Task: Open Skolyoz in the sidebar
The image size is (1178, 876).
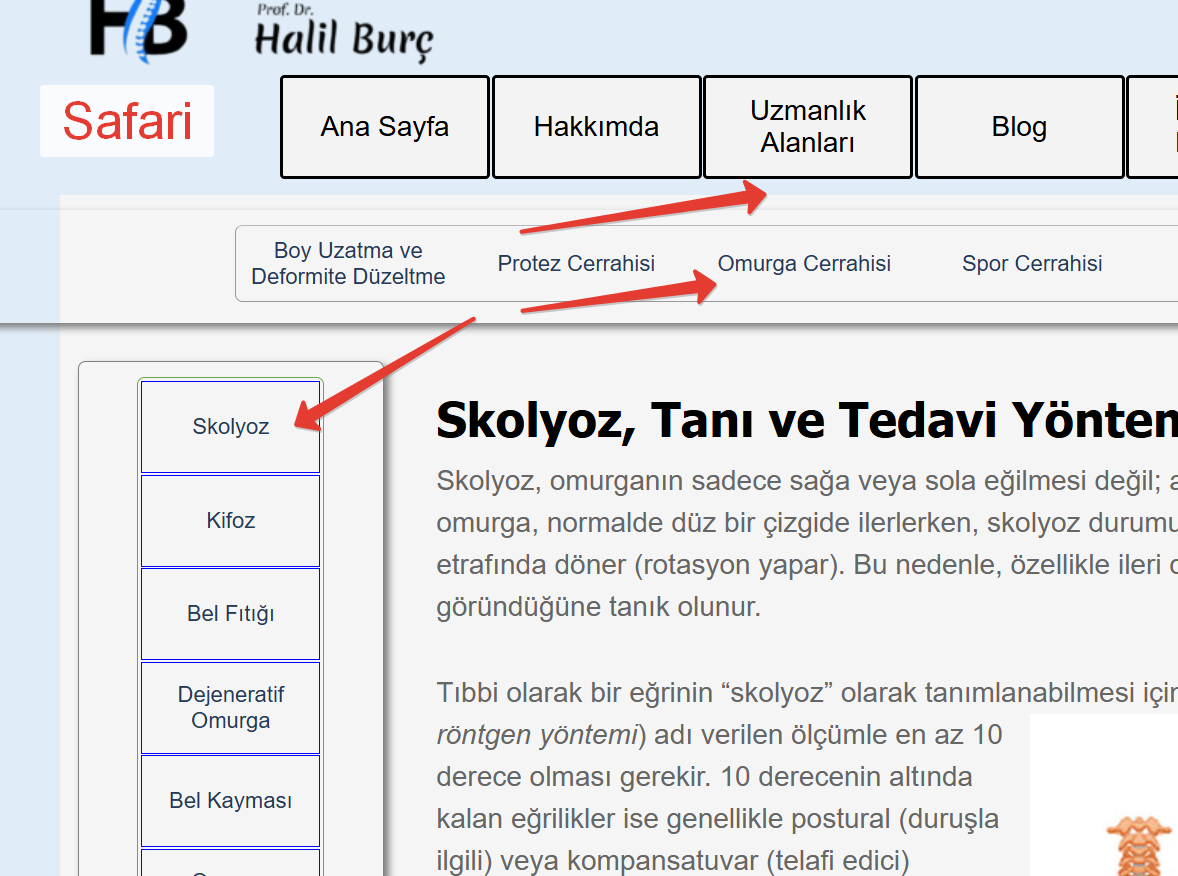Action: pos(230,427)
